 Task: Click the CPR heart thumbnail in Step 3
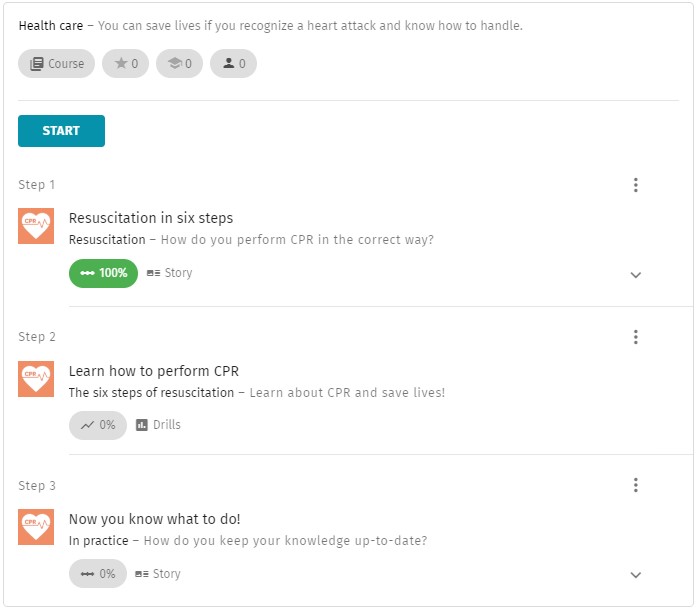tap(36, 527)
